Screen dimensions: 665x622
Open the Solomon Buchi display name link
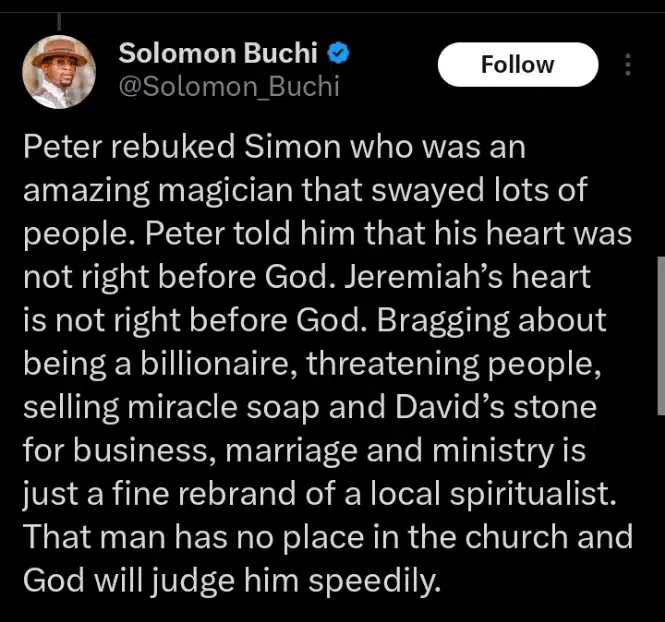[220, 52]
